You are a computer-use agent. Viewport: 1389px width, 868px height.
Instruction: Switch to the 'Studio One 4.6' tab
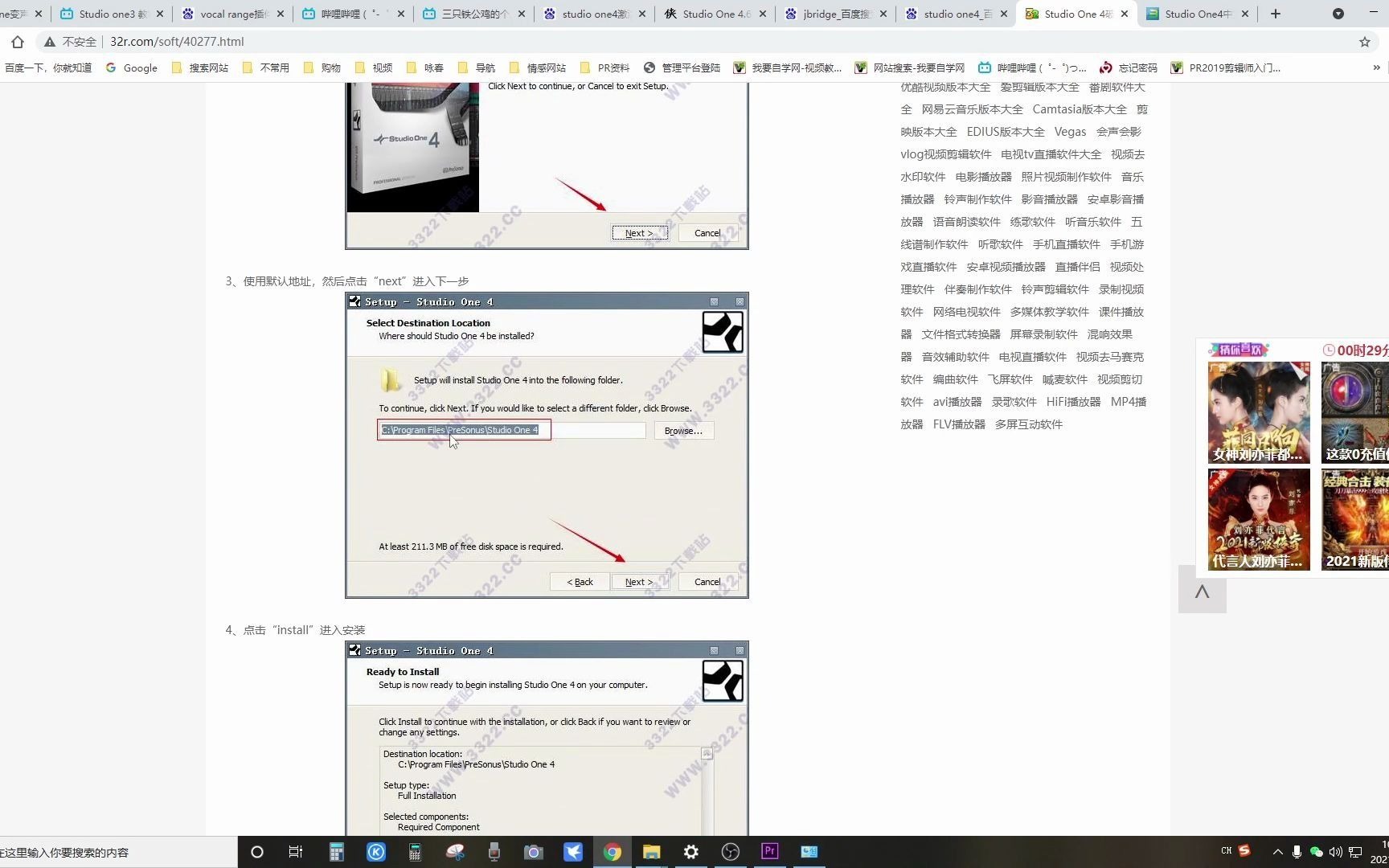[714, 14]
